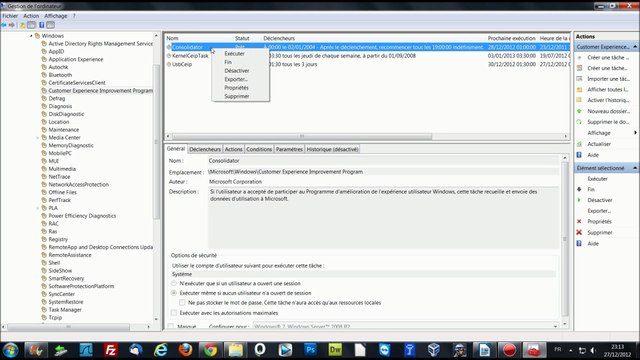This screenshot has height=360, width=640.
Task: Click the 'Créer une tâche de base' icon
Action: click(579, 58)
